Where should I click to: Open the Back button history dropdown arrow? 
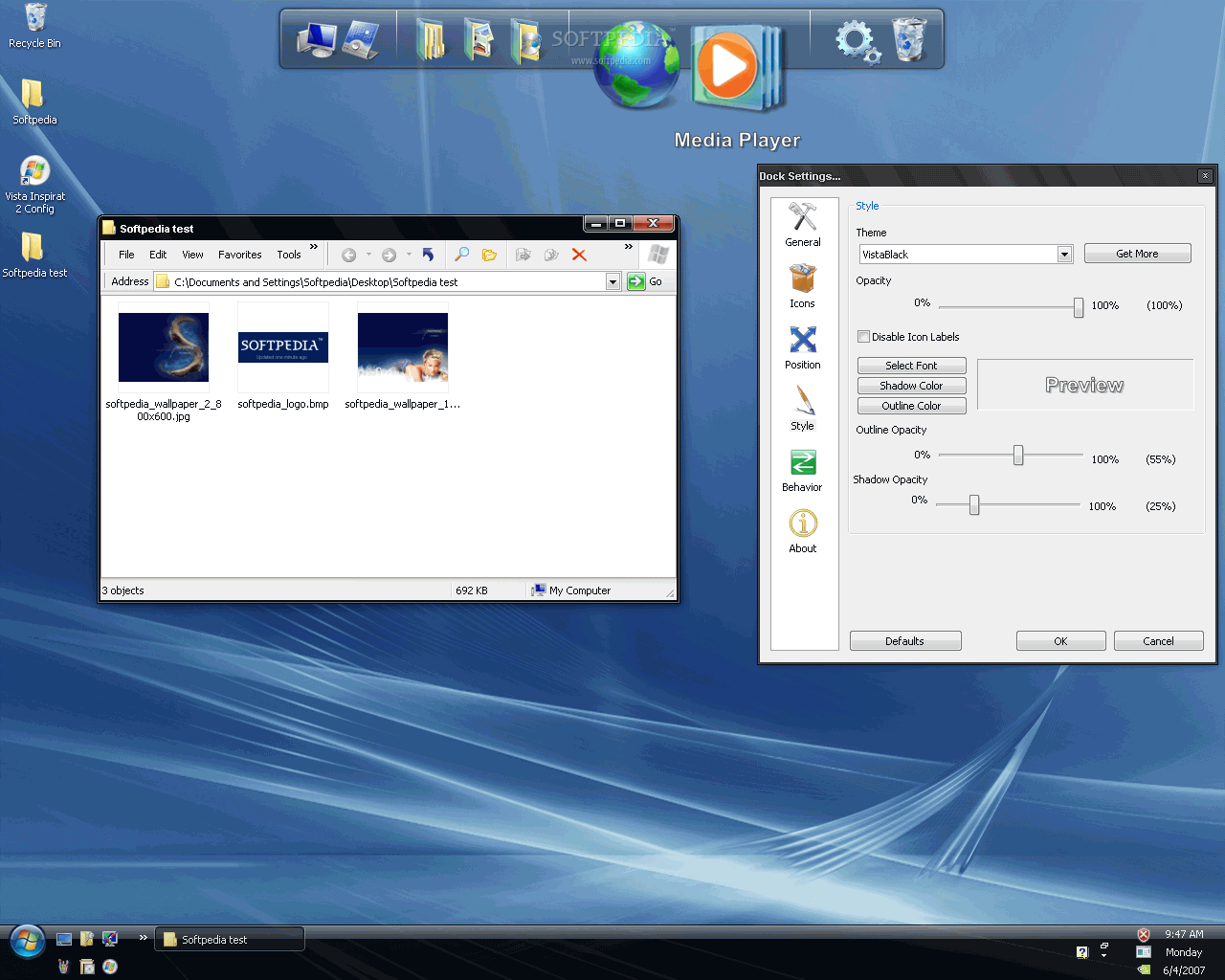[x=368, y=255]
